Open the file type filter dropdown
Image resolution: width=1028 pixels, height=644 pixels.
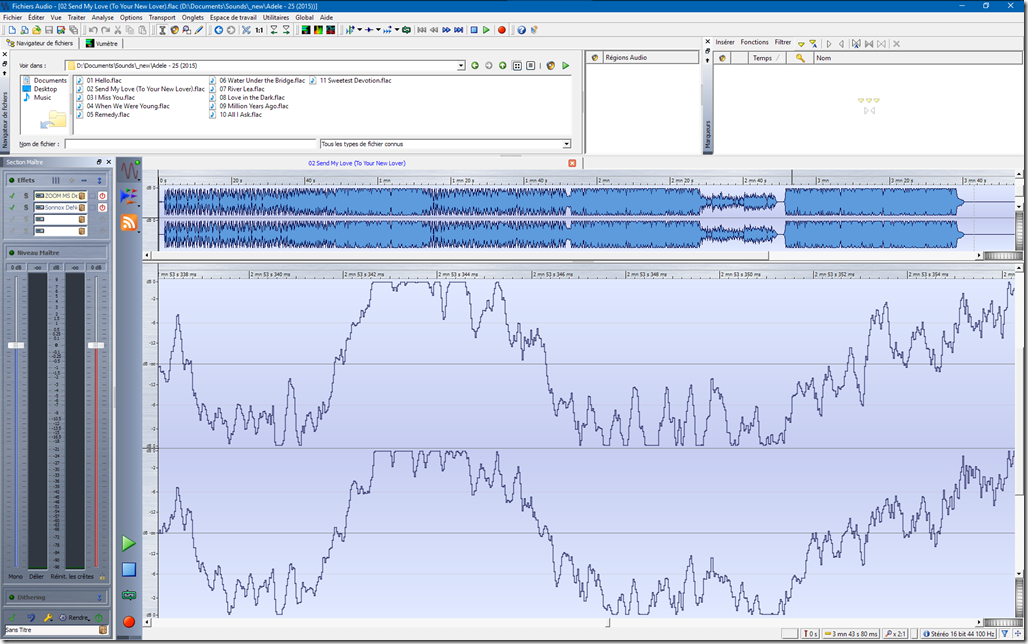tap(566, 144)
